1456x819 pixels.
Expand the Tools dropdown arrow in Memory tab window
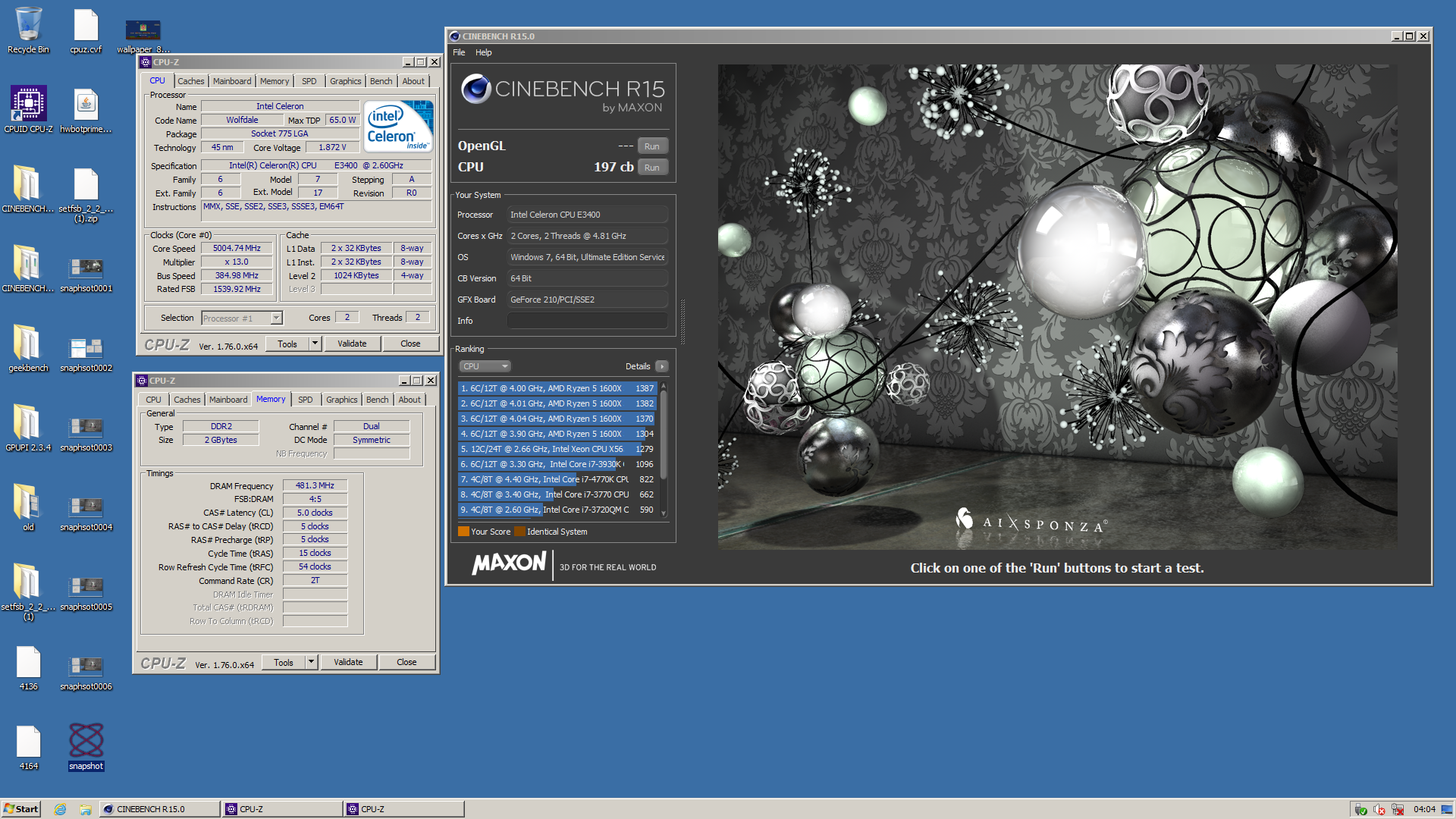pyautogui.click(x=311, y=662)
